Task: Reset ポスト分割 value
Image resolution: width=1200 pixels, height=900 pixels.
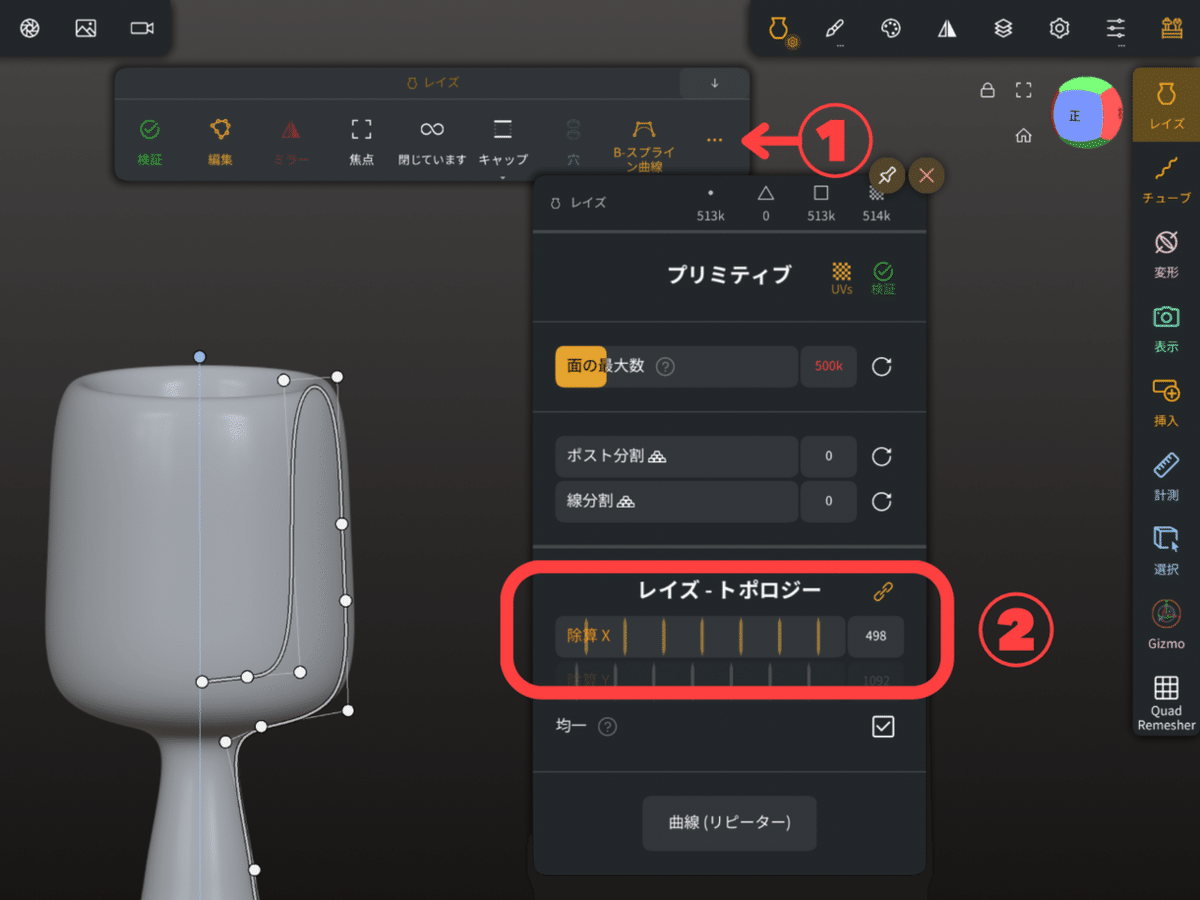Action: (x=882, y=456)
